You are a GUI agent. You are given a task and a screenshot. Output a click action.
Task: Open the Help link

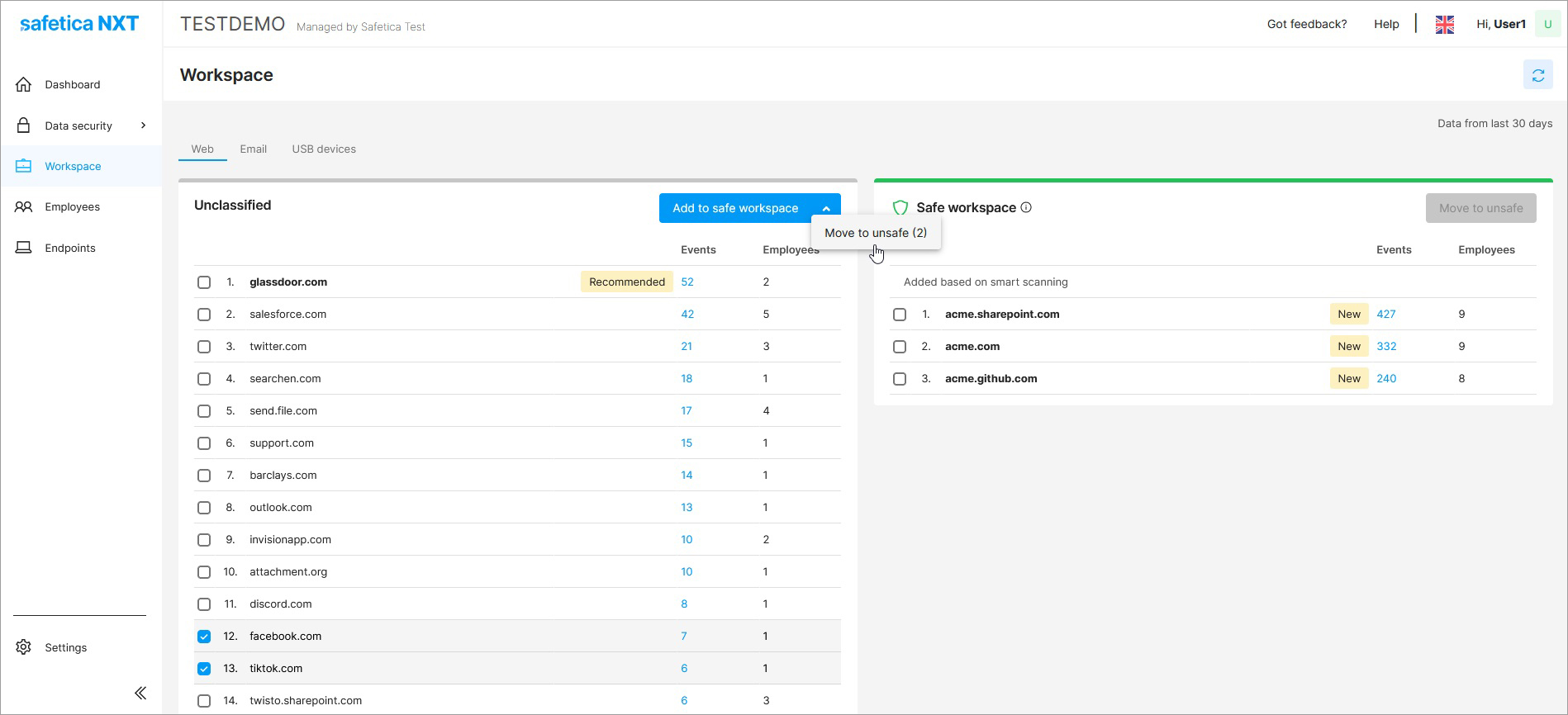pyautogui.click(x=1386, y=24)
